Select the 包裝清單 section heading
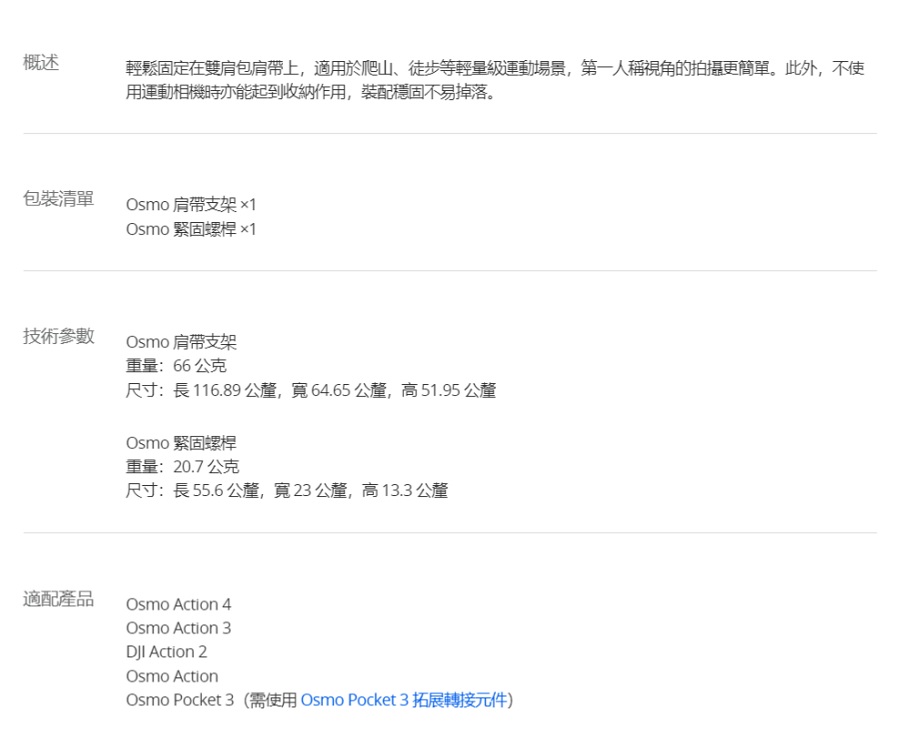Image resolution: width=900 pixels, height=740 pixels. coord(58,199)
